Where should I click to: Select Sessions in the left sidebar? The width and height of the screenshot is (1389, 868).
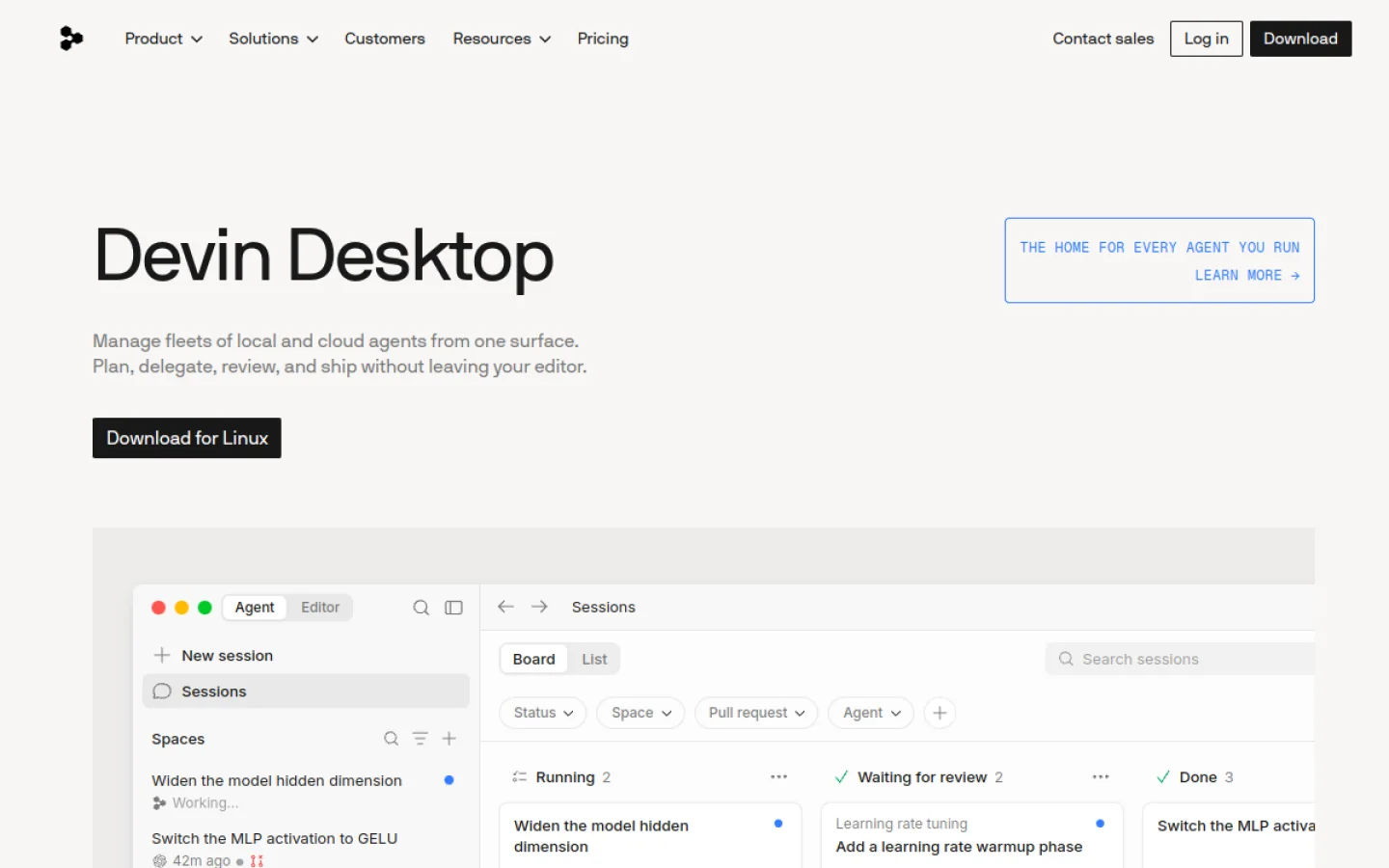point(306,692)
